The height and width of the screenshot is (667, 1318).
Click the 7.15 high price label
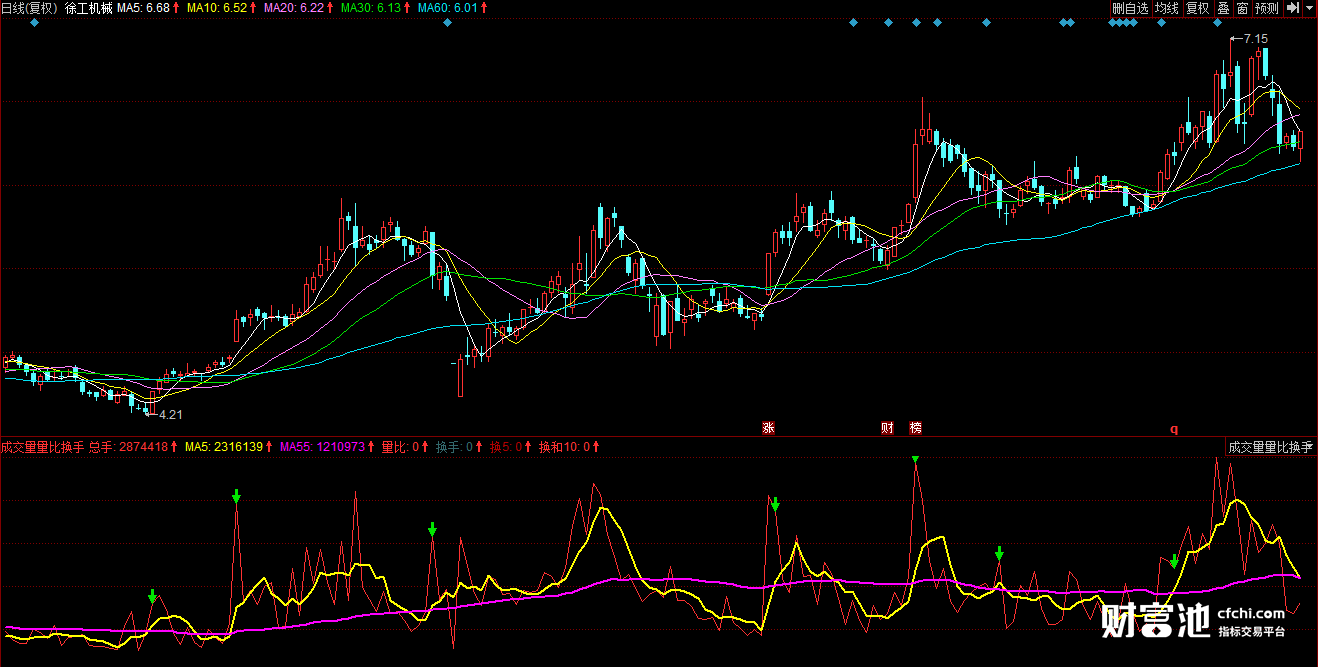click(1256, 39)
